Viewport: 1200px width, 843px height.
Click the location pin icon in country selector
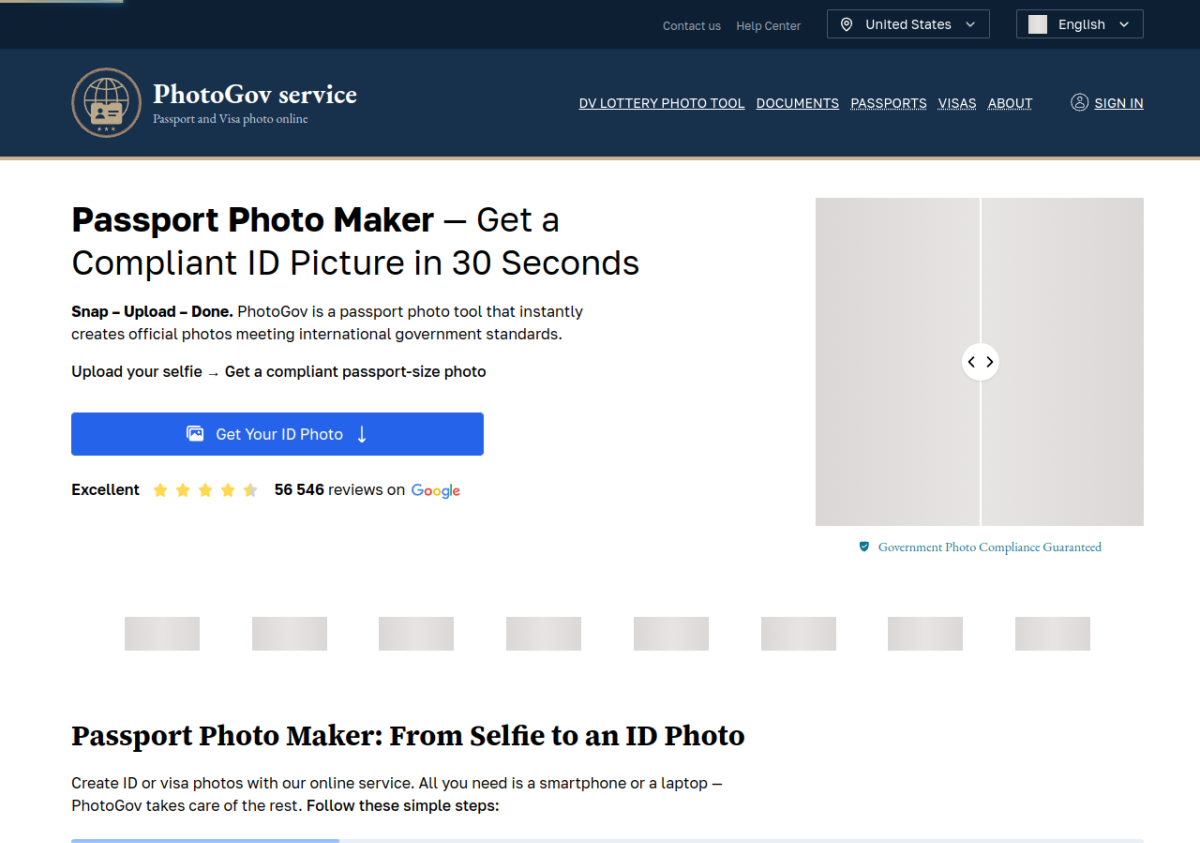(846, 24)
